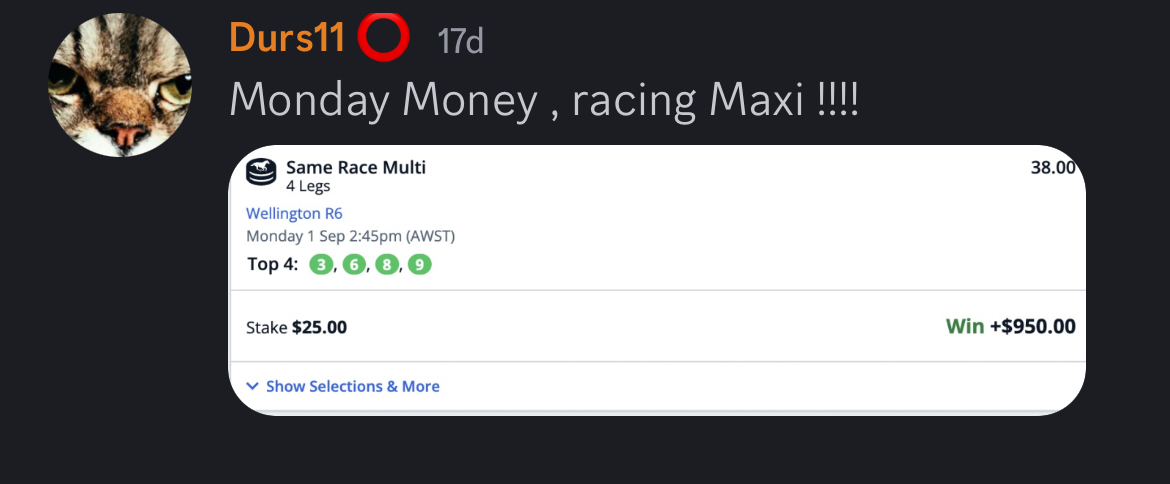The width and height of the screenshot is (1170, 484).
Task: Click the 38.00 odds value
Action: [1052, 168]
